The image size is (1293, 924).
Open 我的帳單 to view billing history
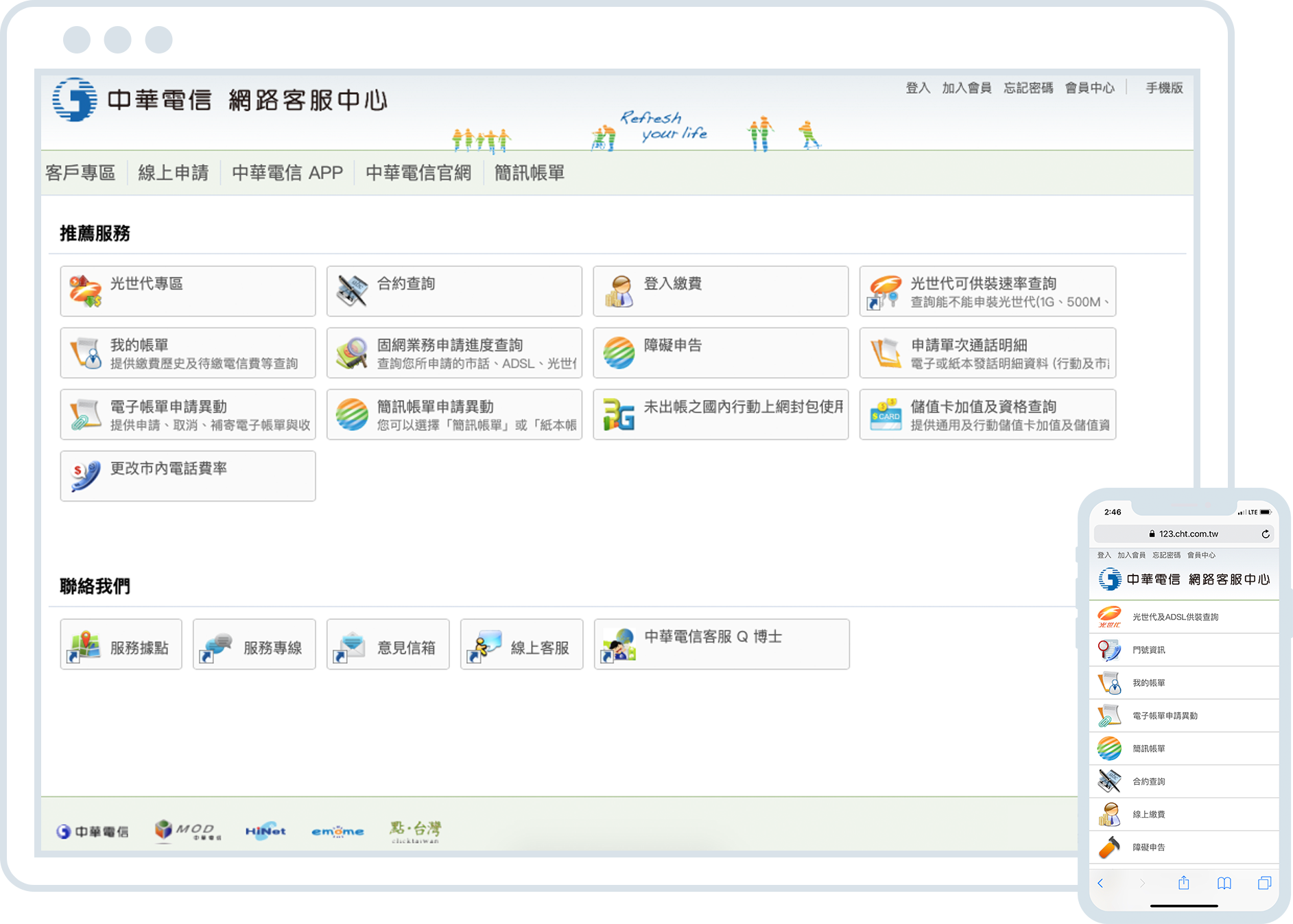pyautogui.click(x=187, y=353)
